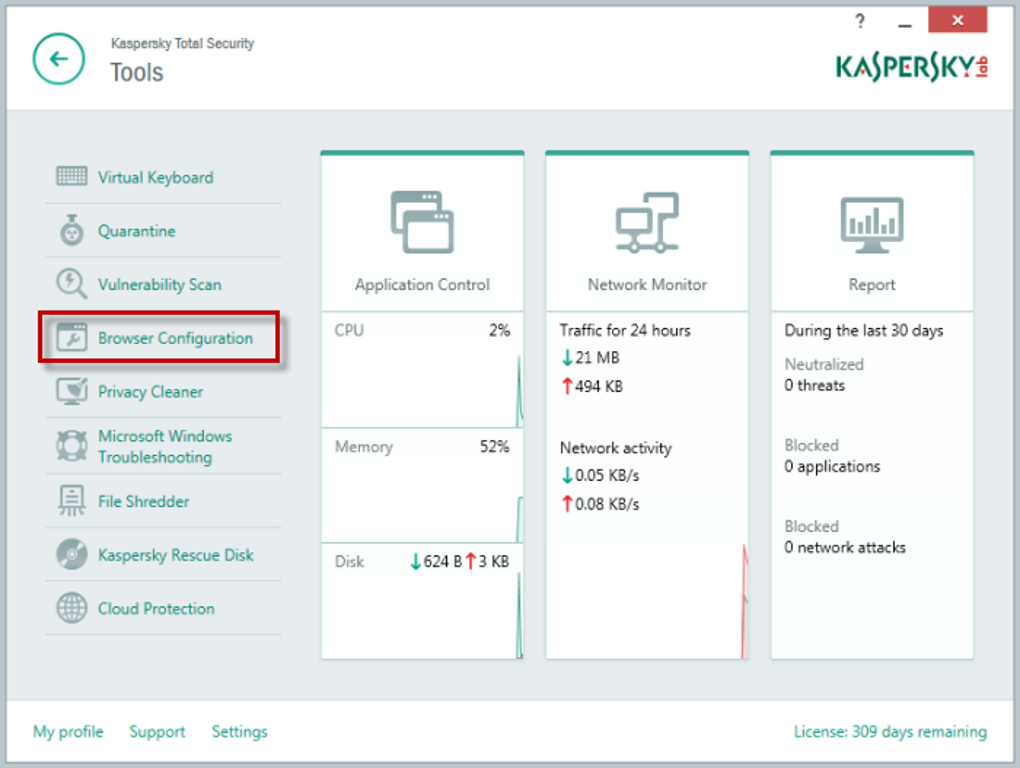Image resolution: width=1020 pixels, height=768 pixels.
Task: Open help with the question mark icon
Action: [x=860, y=21]
